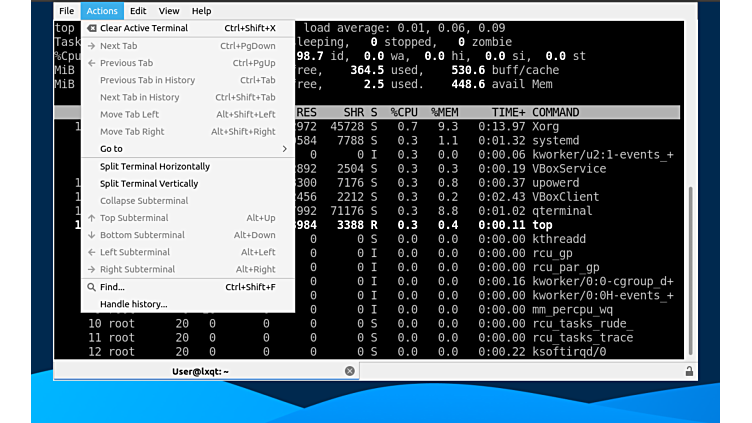Screen dimensions: 752x423
Task: Close the User@lxqt tab with its X icon
Action: point(350,371)
